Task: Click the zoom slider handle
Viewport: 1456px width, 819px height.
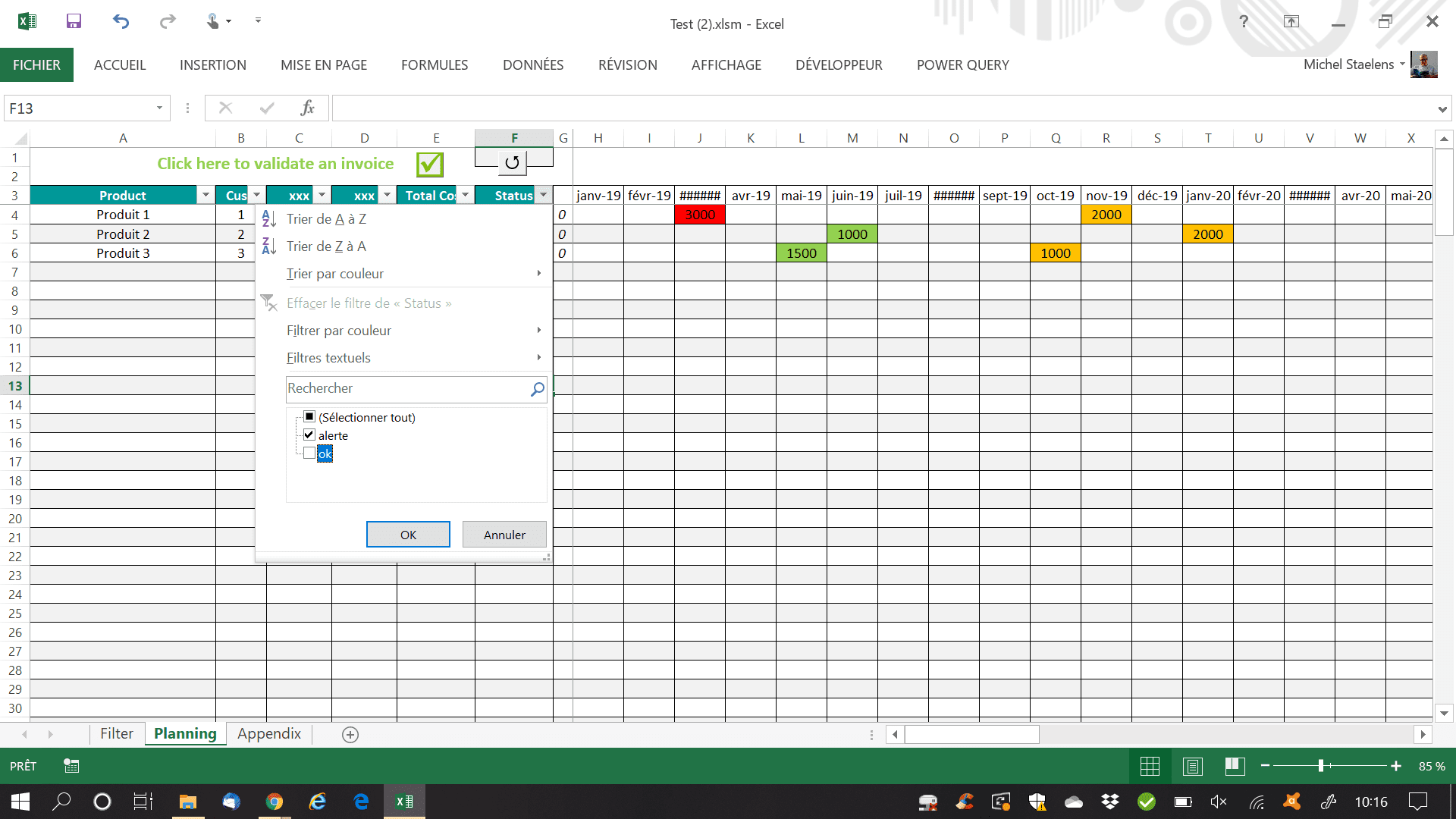Action: pos(1320,766)
